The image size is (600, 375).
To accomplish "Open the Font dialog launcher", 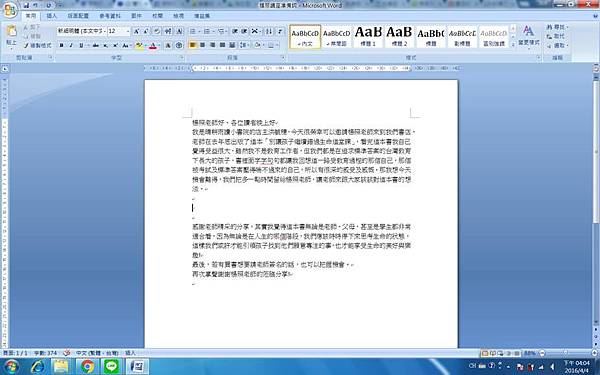I will point(181,57).
